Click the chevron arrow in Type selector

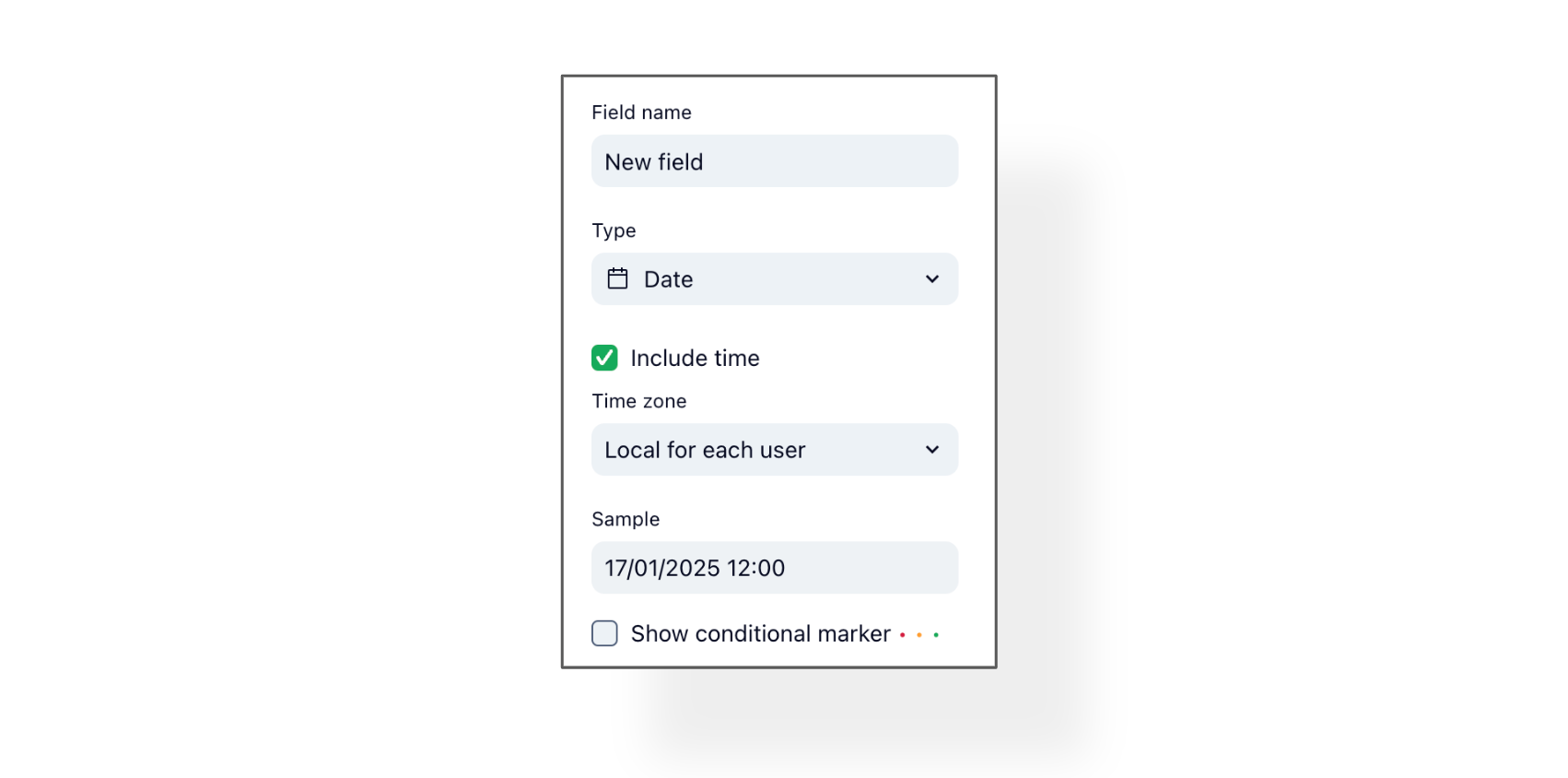pyautogui.click(x=932, y=278)
